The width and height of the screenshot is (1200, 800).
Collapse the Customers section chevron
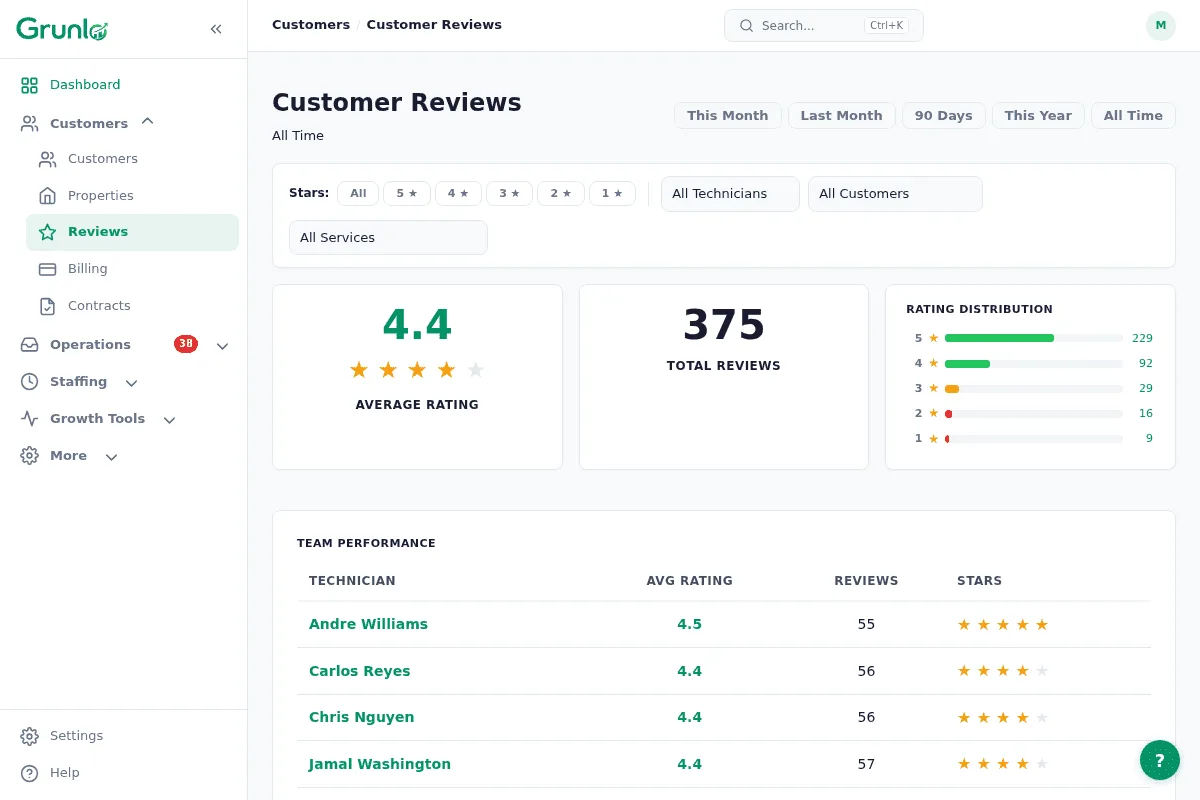click(148, 122)
